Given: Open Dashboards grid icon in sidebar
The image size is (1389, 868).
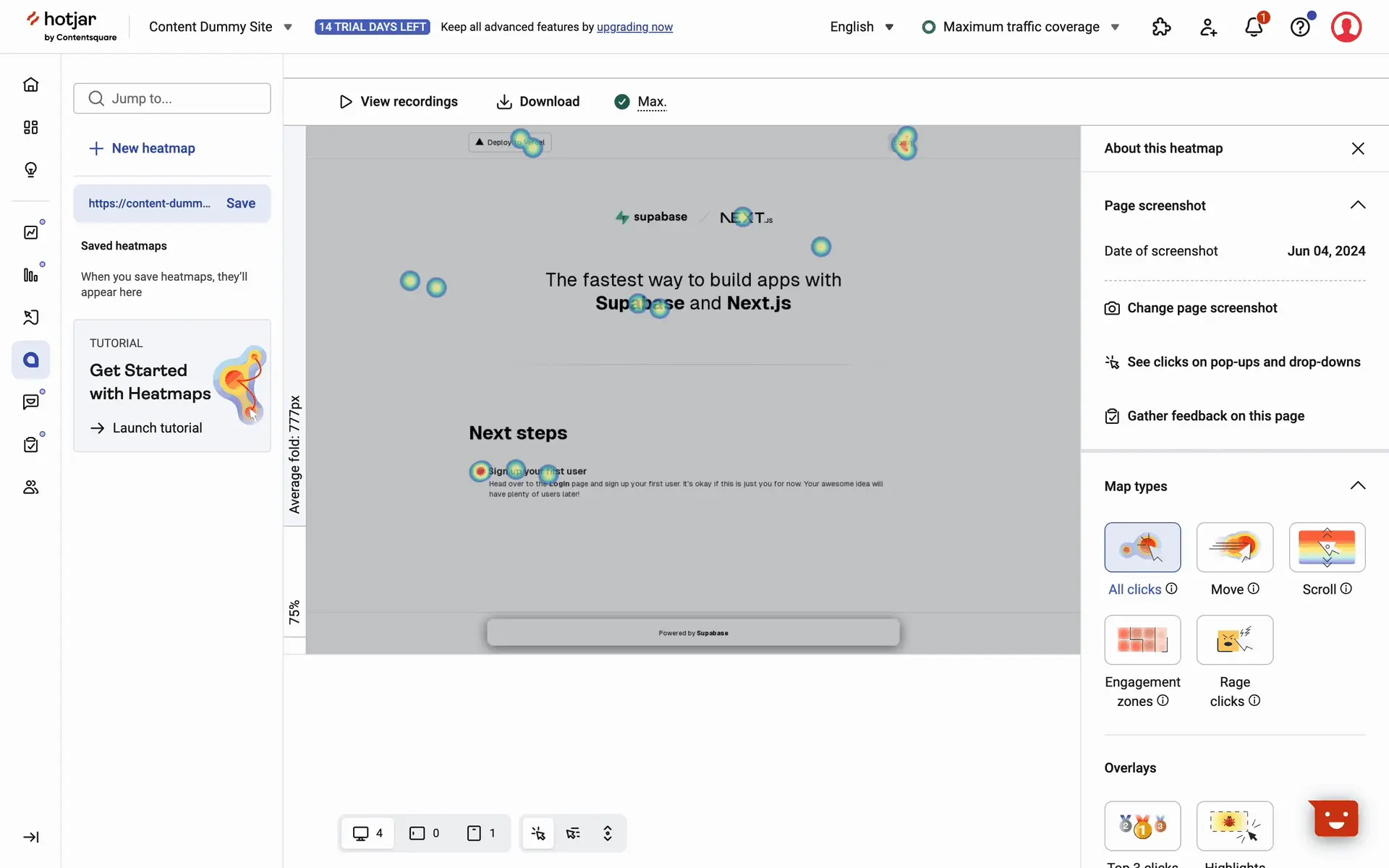Looking at the screenshot, I should coord(31,127).
